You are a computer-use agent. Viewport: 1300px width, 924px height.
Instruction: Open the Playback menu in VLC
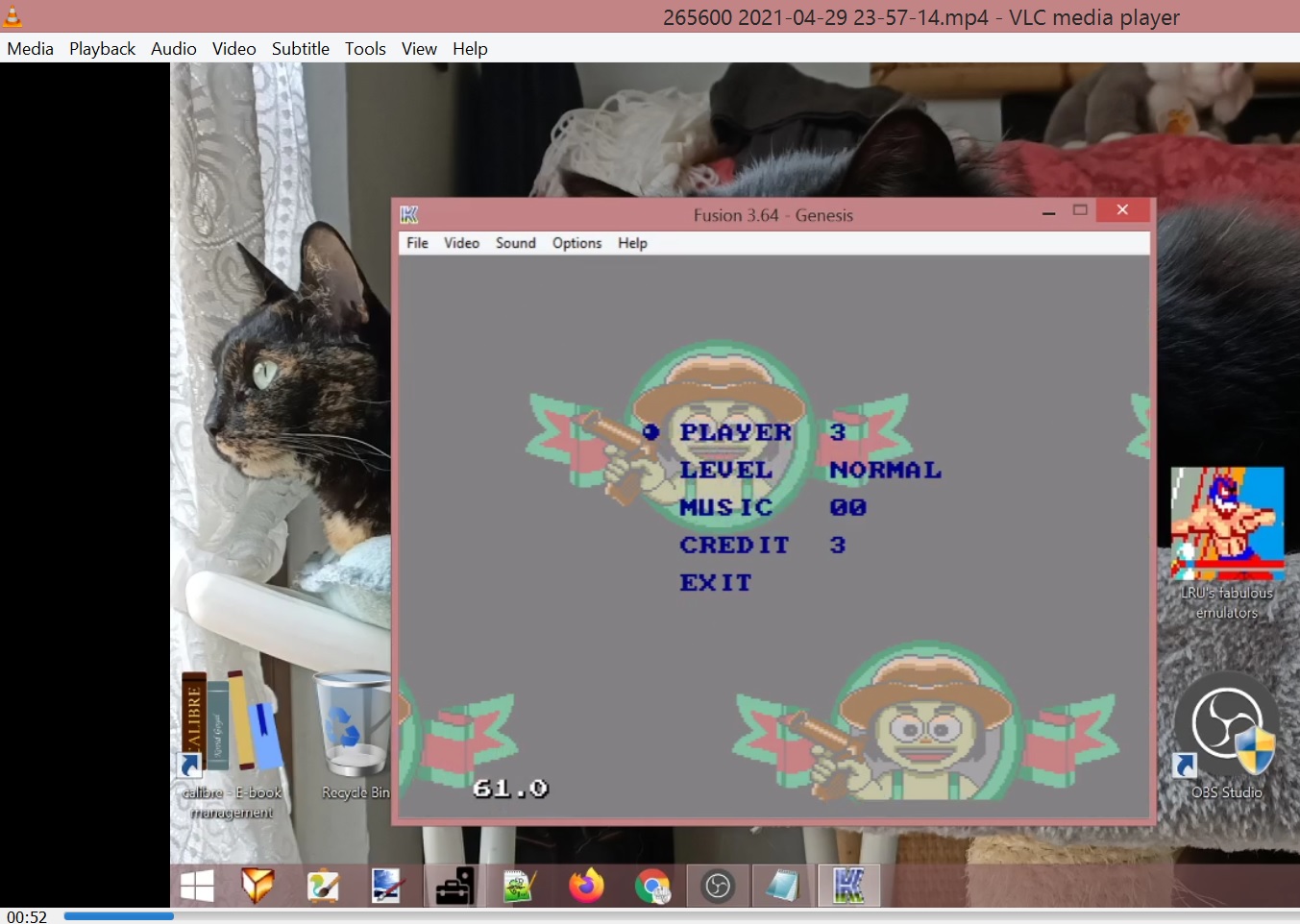pos(102,49)
